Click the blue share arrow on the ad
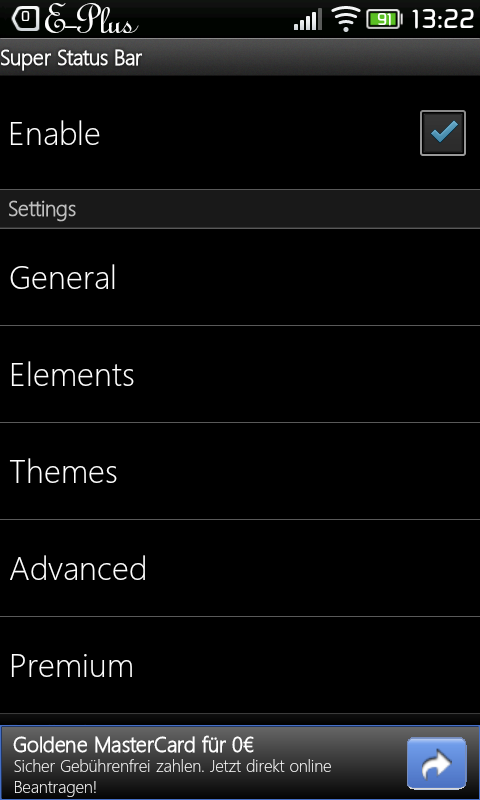This screenshot has height=800, width=480. coord(437,763)
